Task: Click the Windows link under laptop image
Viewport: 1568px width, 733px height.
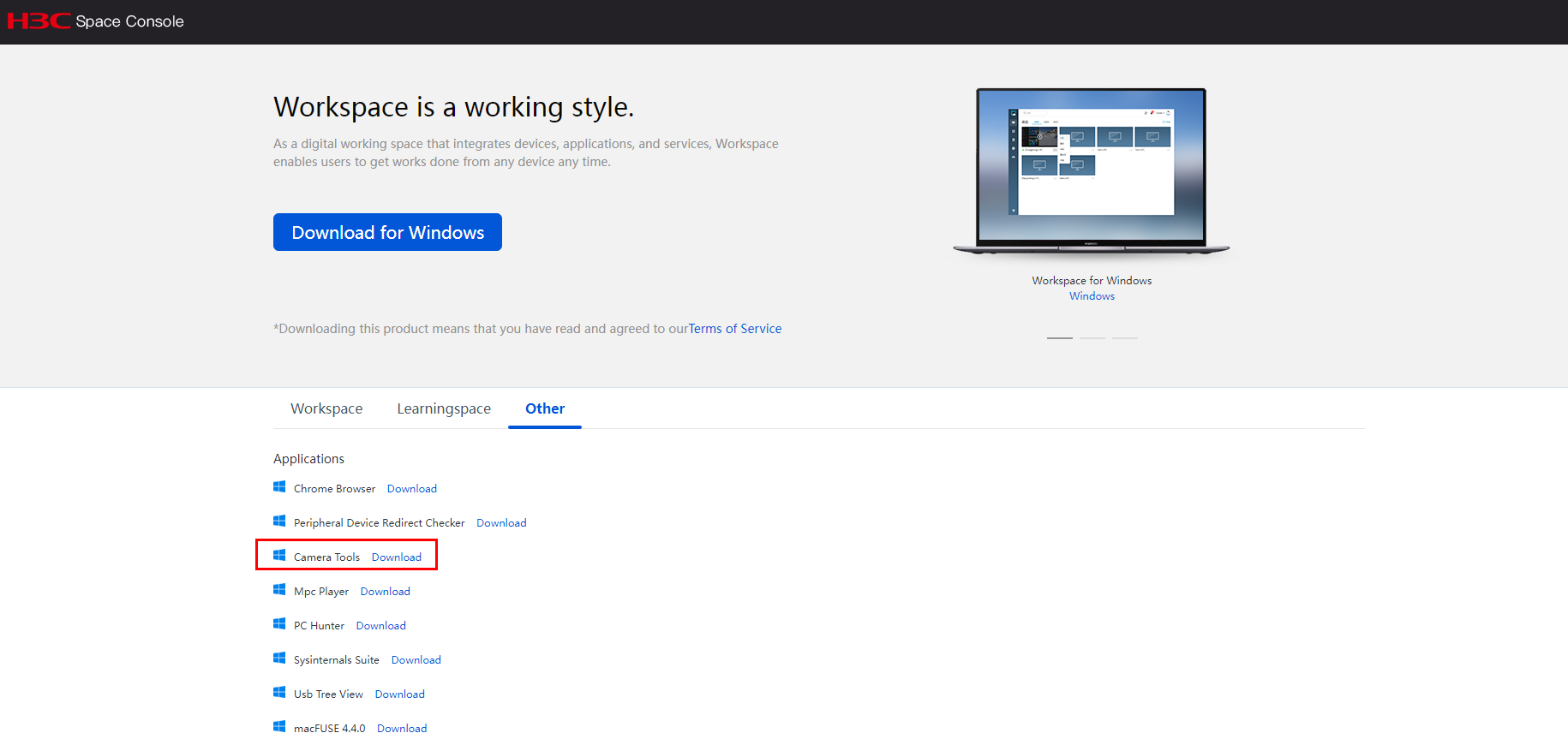Action: click(1092, 296)
